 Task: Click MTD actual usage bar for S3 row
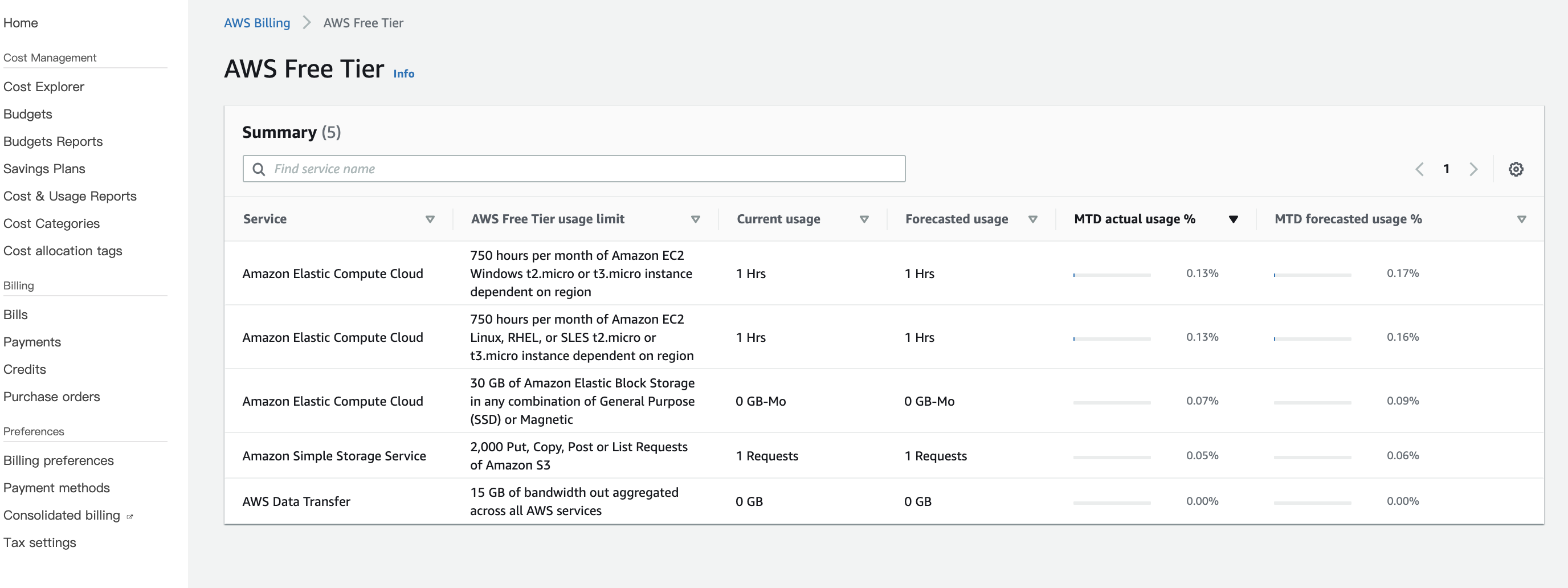(x=1112, y=457)
